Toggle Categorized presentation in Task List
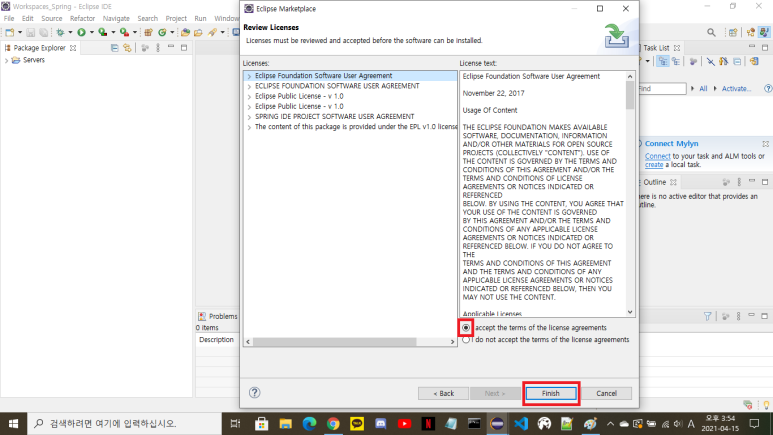The height and width of the screenshot is (435, 773). (x=663, y=61)
